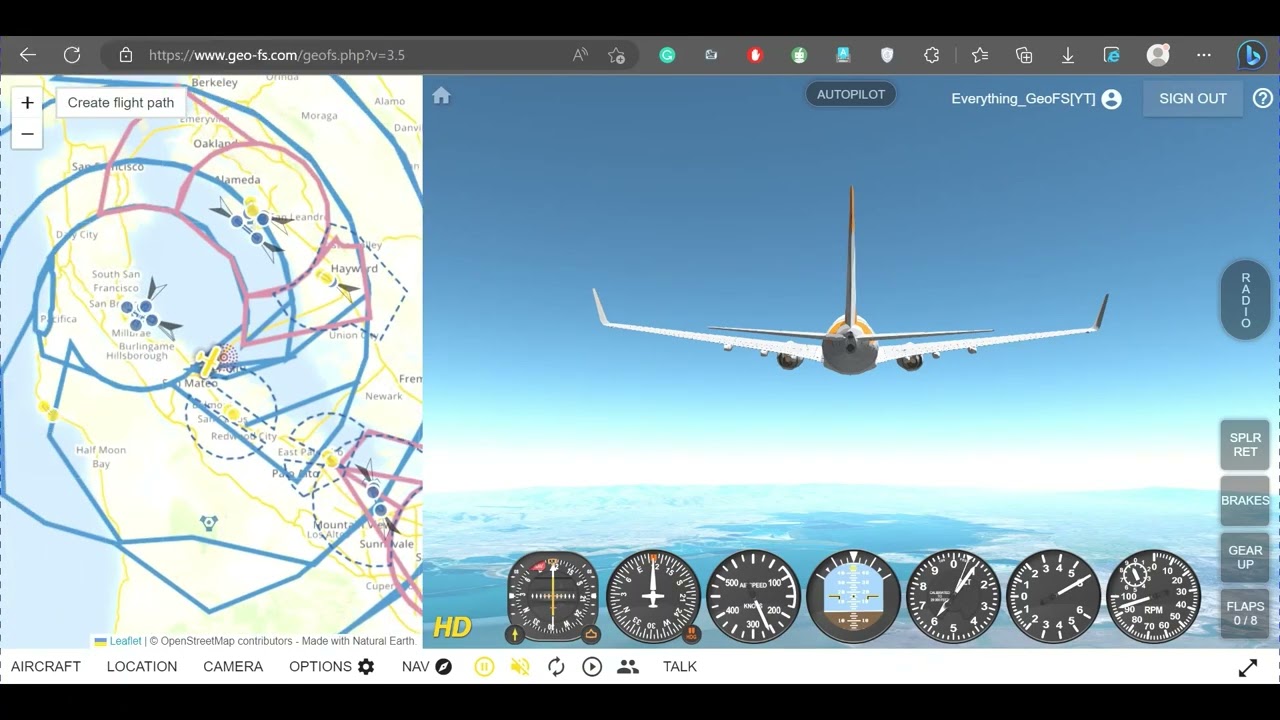
Task: Open the TALK chat
Action: tap(680, 666)
